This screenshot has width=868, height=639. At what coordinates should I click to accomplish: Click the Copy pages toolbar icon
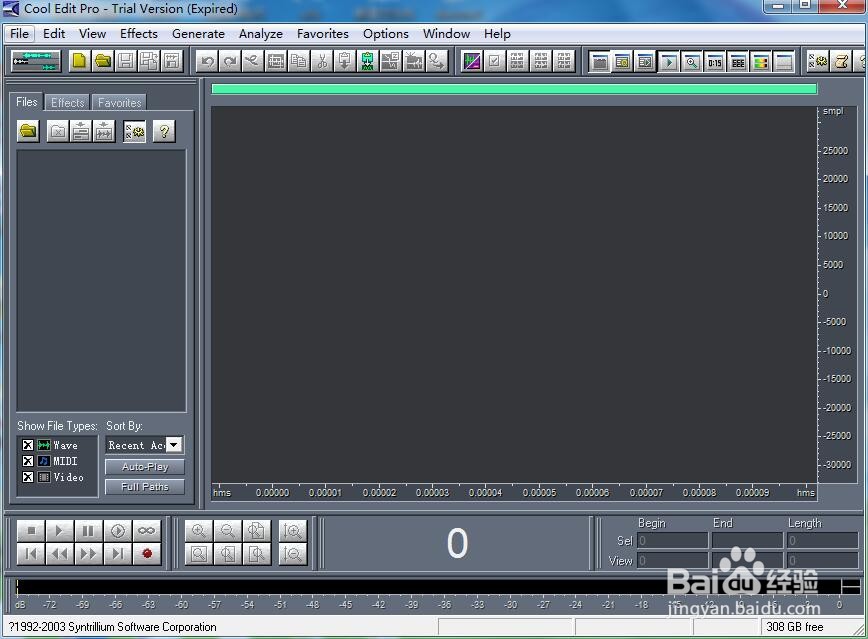(298, 61)
